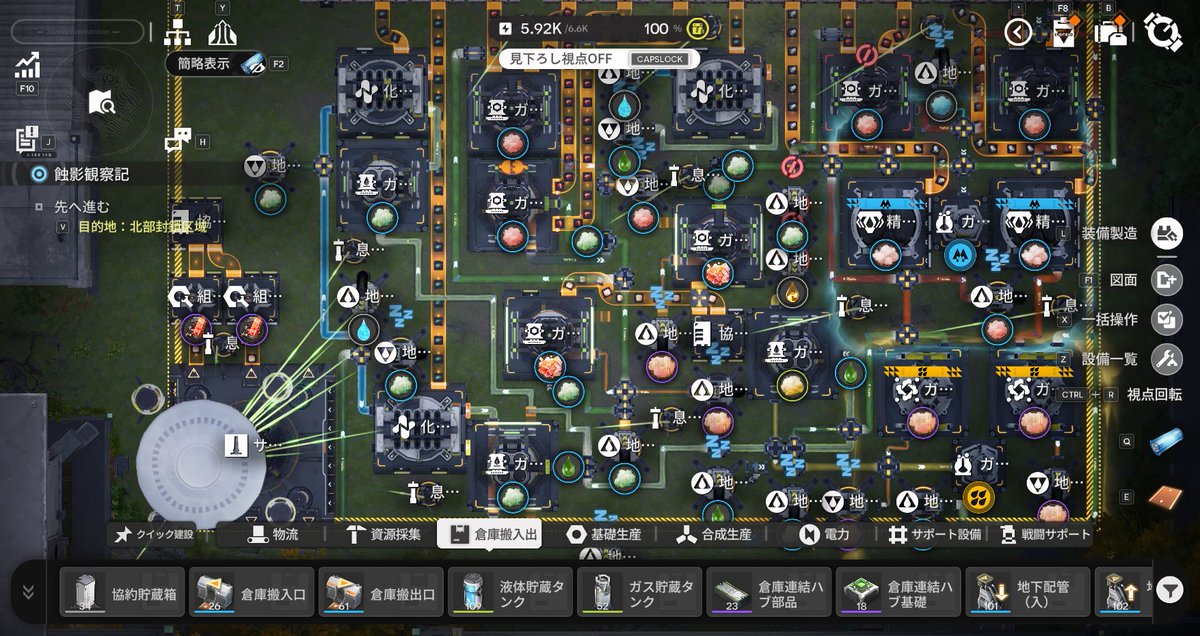Click the 5.92K power readout

542,28
